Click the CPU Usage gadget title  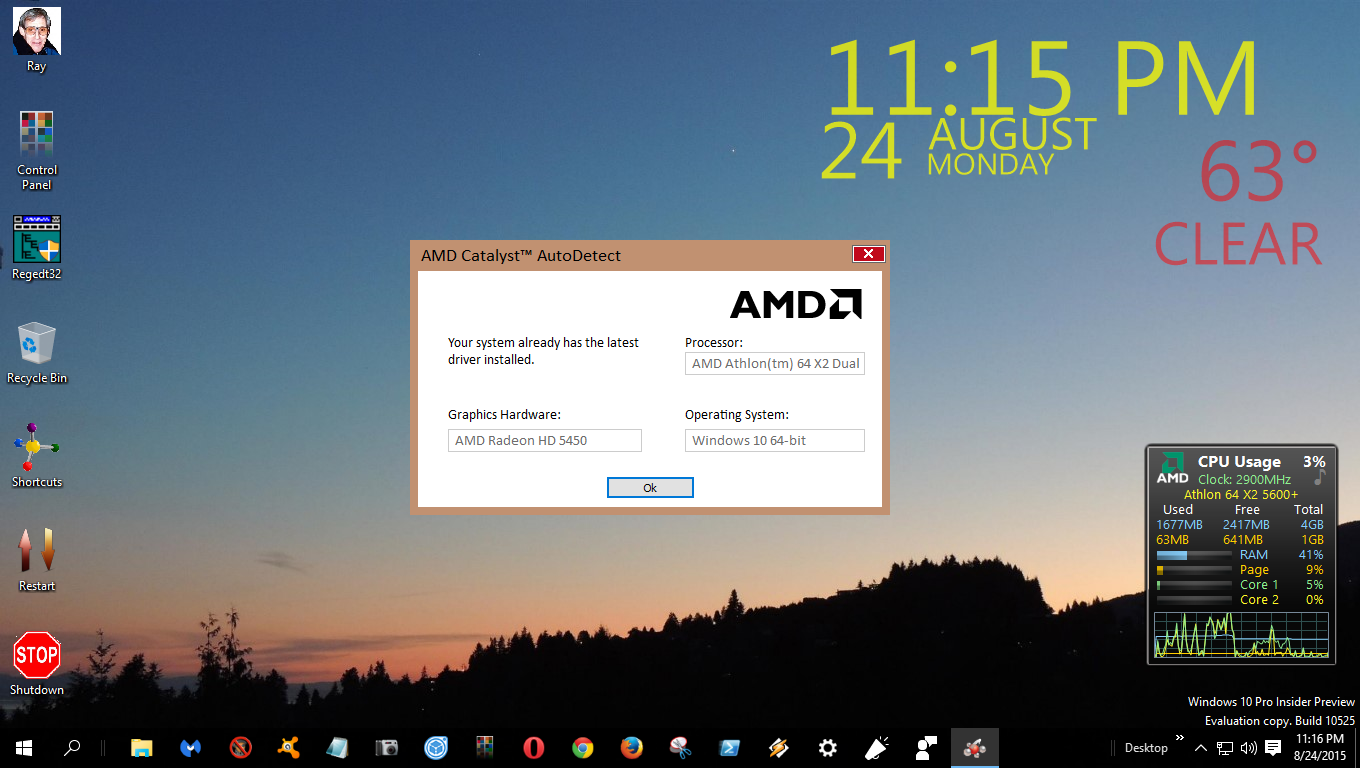click(x=1239, y=461)
